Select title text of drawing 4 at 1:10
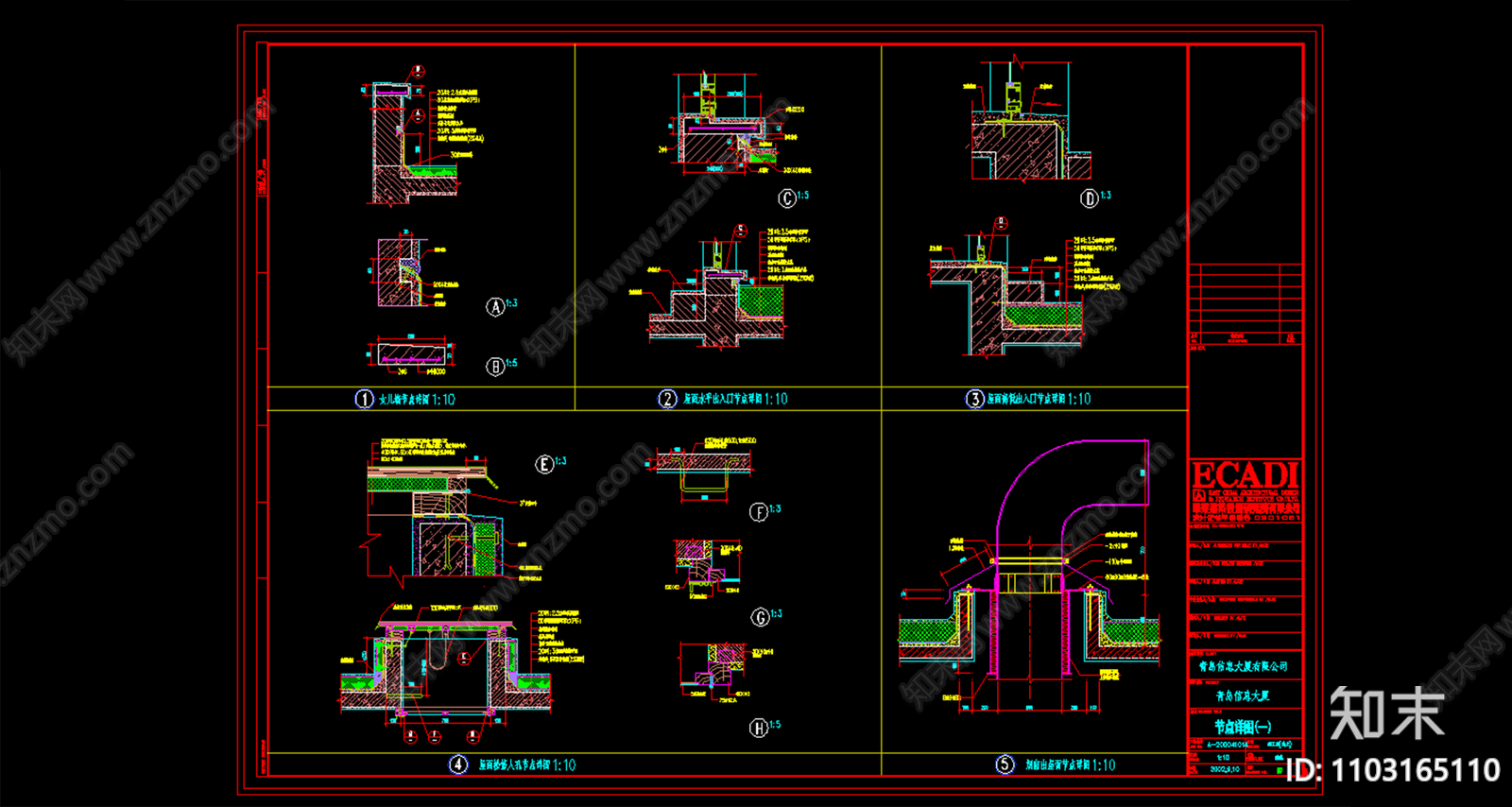The width and height of the screenshot is (1512, 807). [526, 765]
